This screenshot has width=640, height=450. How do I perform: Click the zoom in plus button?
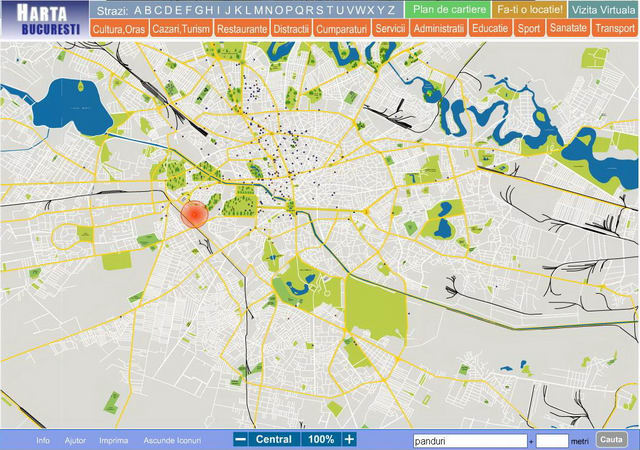coord(349,439)
